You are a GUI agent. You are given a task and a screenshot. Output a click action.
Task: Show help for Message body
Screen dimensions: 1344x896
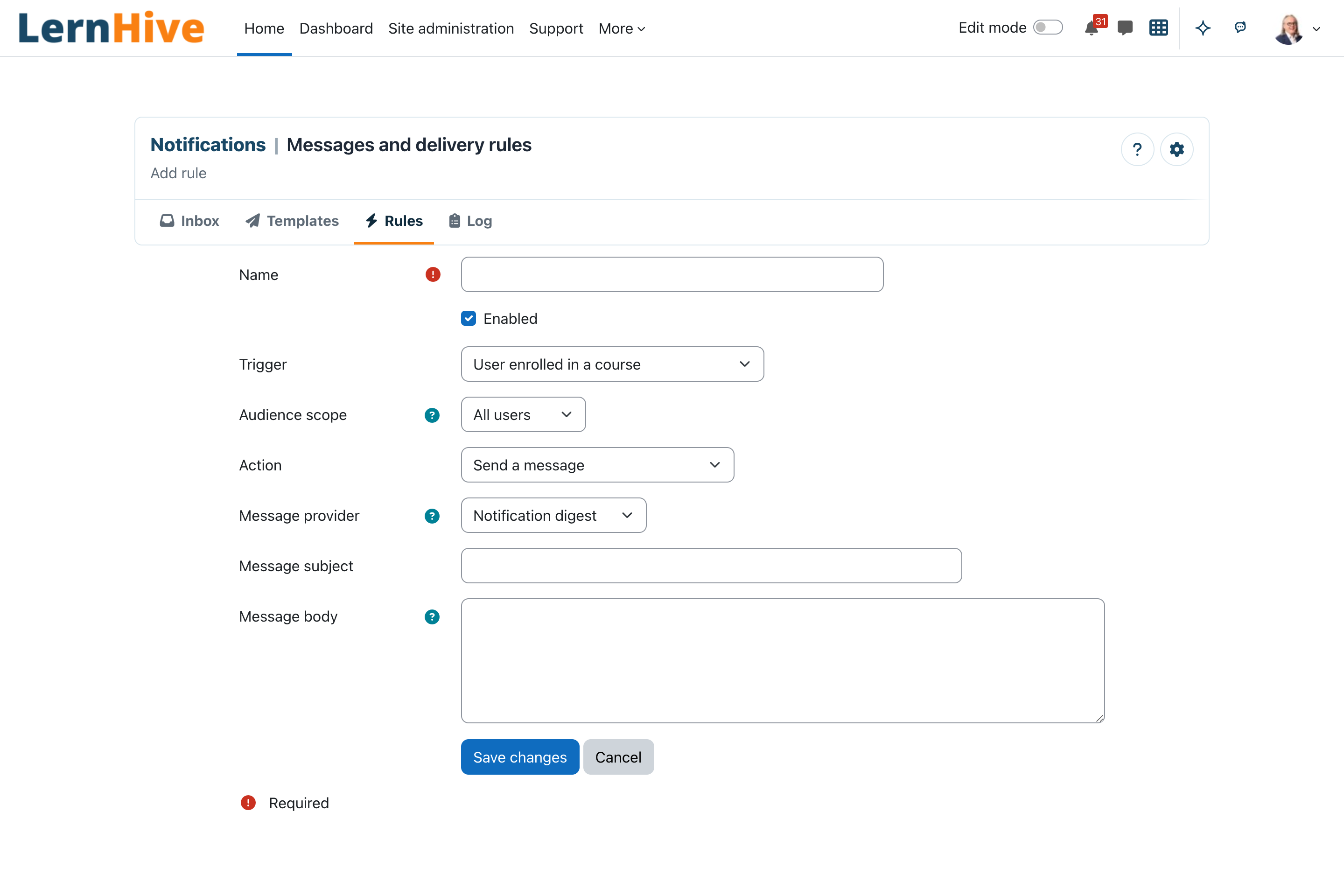click(432, 616)
